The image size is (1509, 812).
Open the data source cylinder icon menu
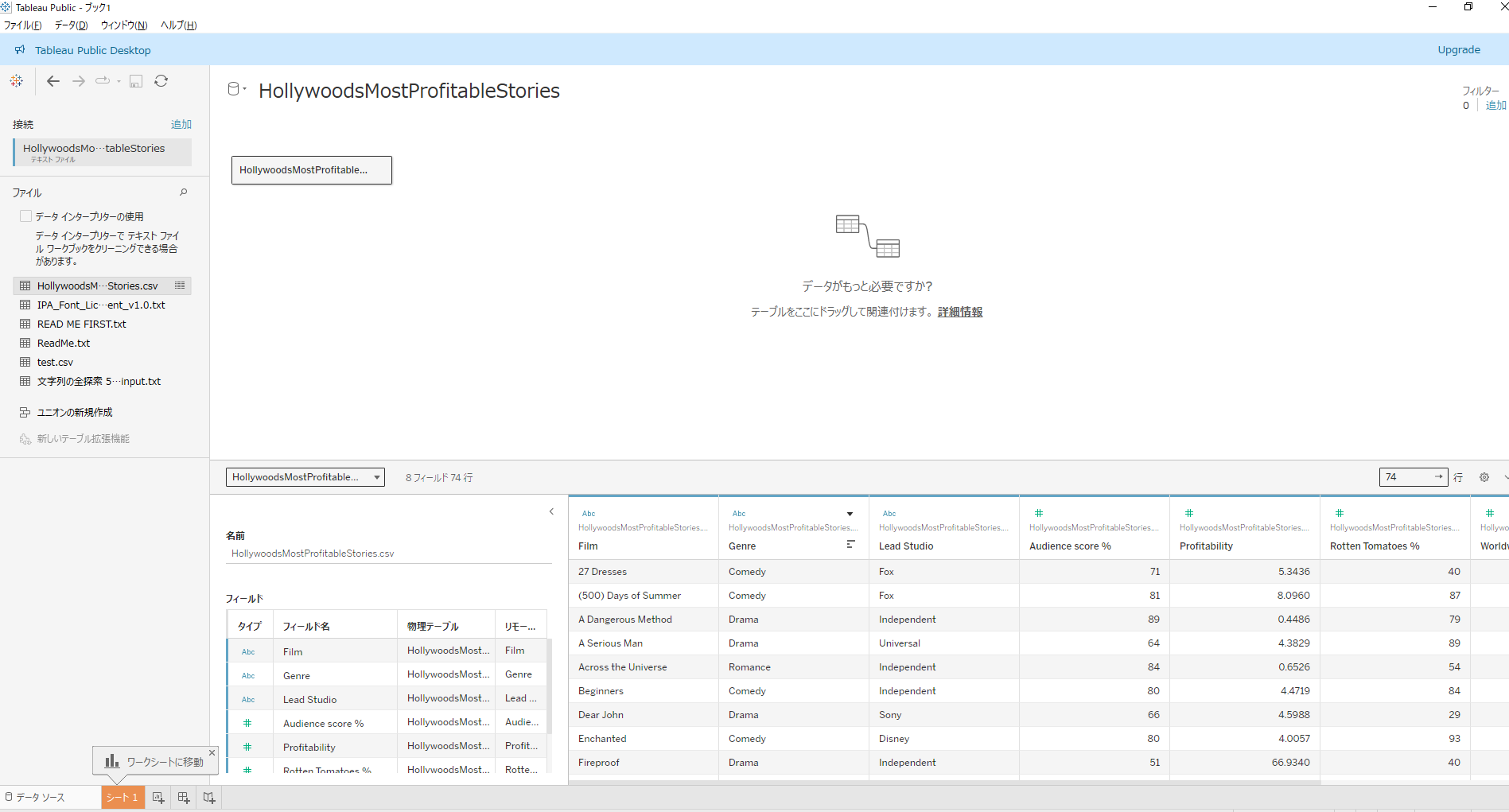coord(236,89)
